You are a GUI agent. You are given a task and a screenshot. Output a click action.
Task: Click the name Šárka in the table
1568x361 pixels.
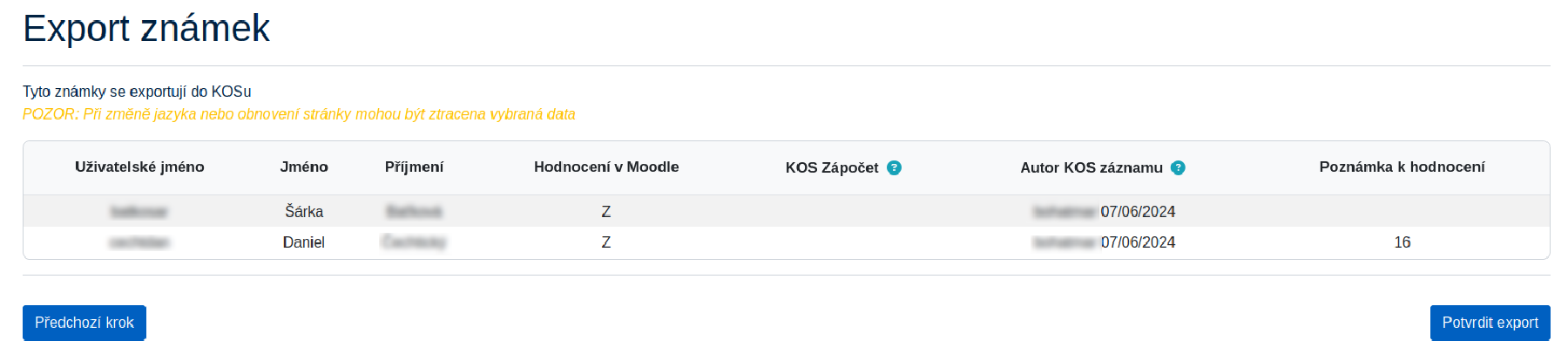[x=304, y=212]
